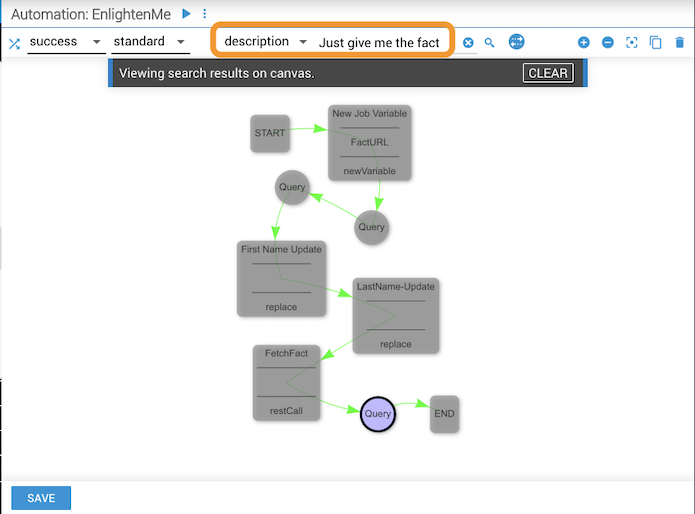Viewport: 695px width, 514px height.
Task: Select the Query node linked to First Name Update
Action: click(292, 187)
